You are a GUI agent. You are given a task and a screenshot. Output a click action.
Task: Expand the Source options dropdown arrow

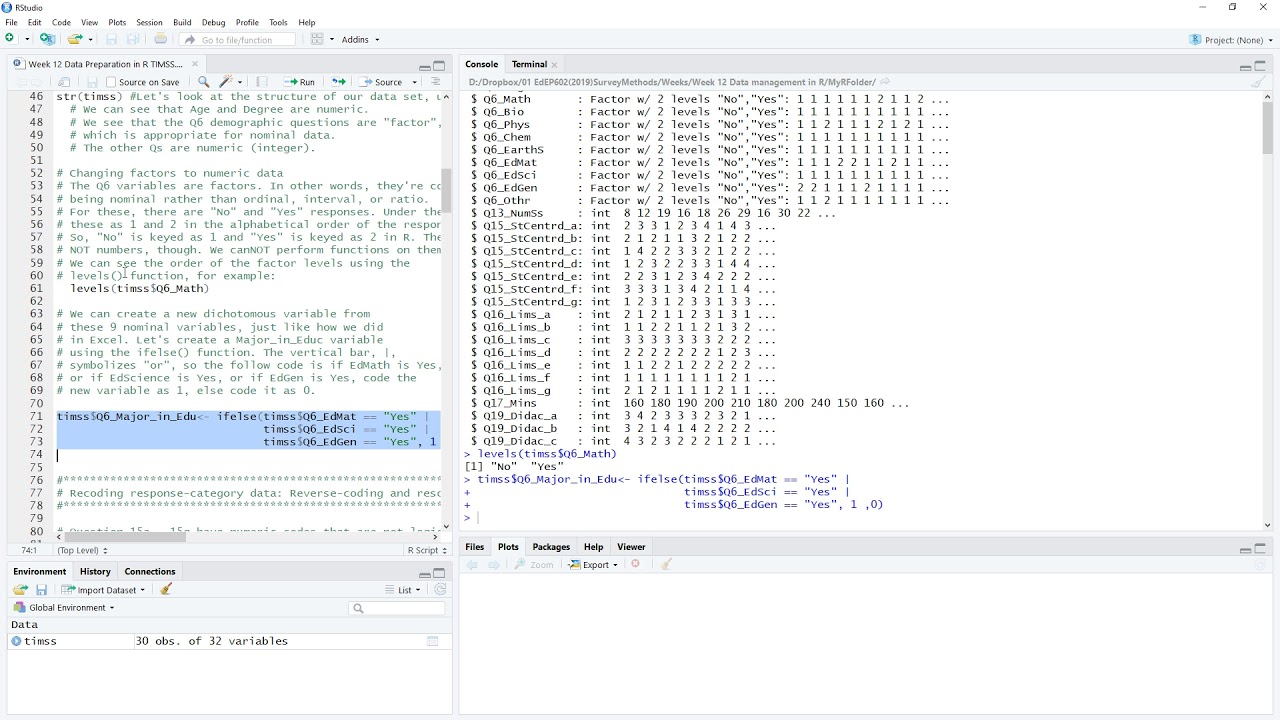415,82
